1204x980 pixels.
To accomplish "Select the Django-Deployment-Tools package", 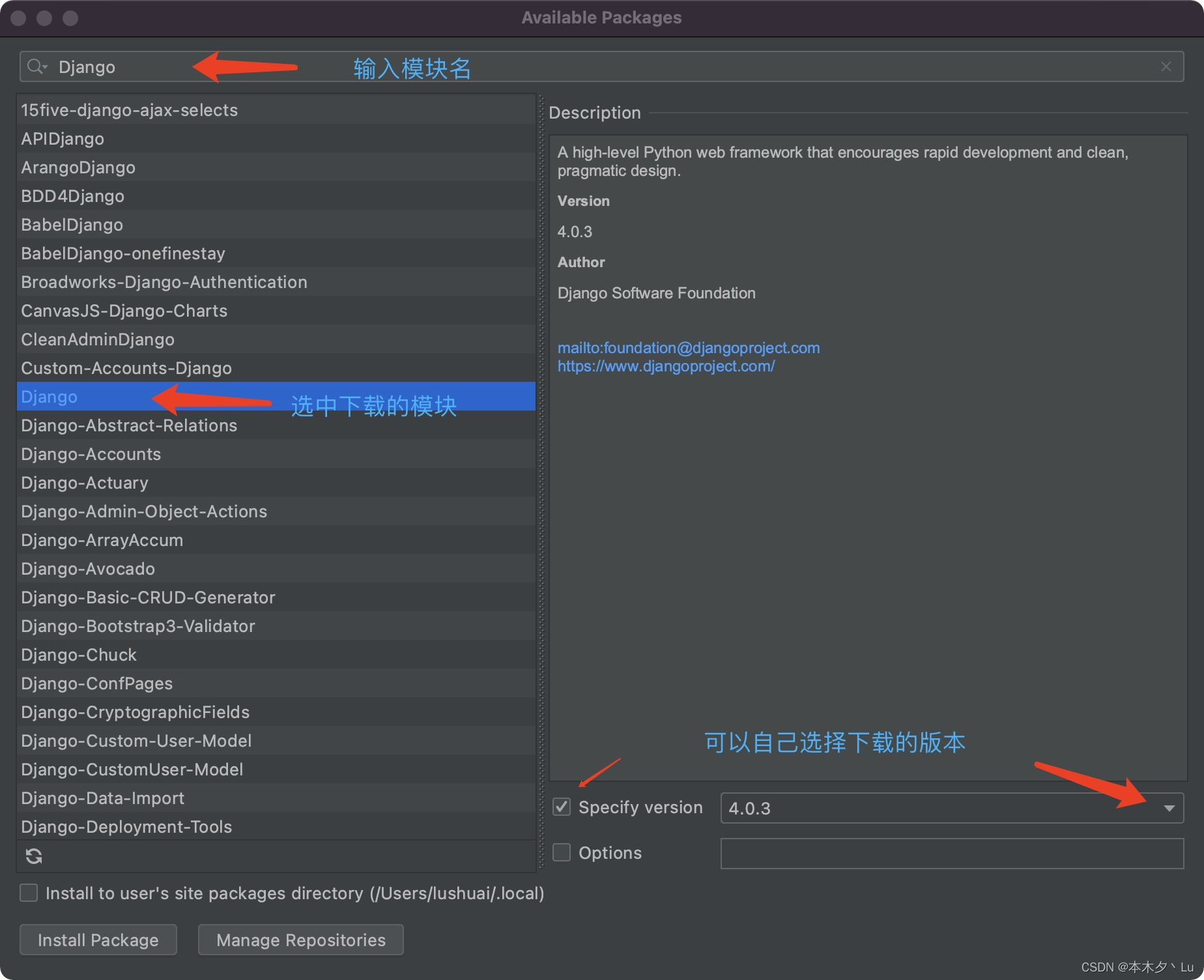I will tap(276, 826).
